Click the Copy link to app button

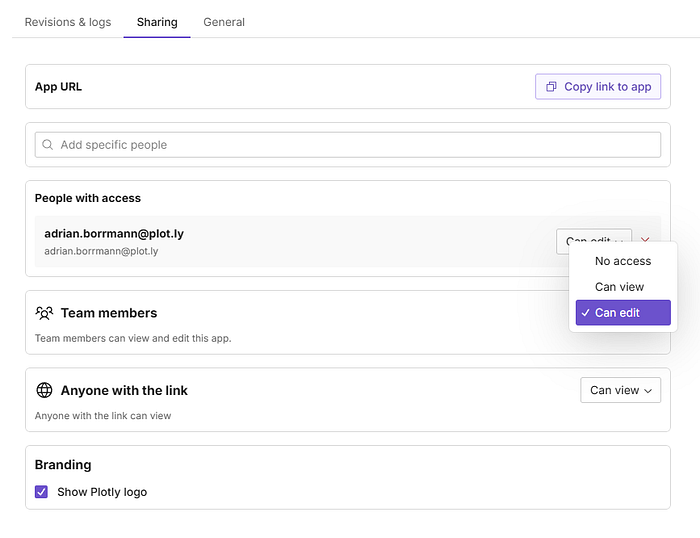tap(598, 87)
